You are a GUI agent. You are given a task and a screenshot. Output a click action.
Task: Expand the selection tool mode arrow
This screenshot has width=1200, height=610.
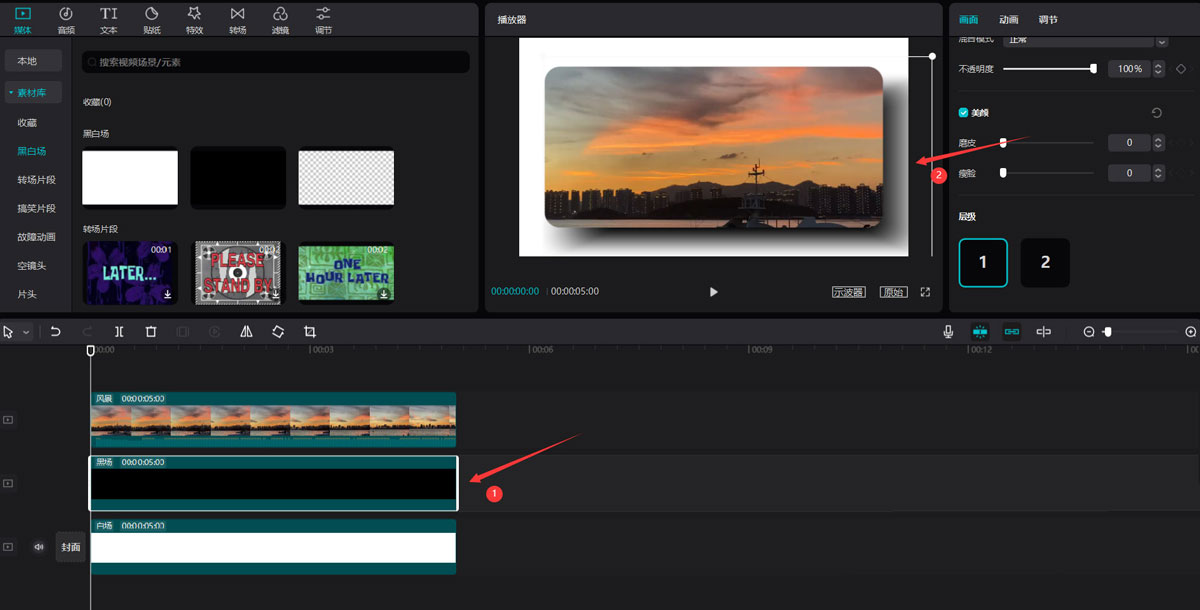coord(26,332)
